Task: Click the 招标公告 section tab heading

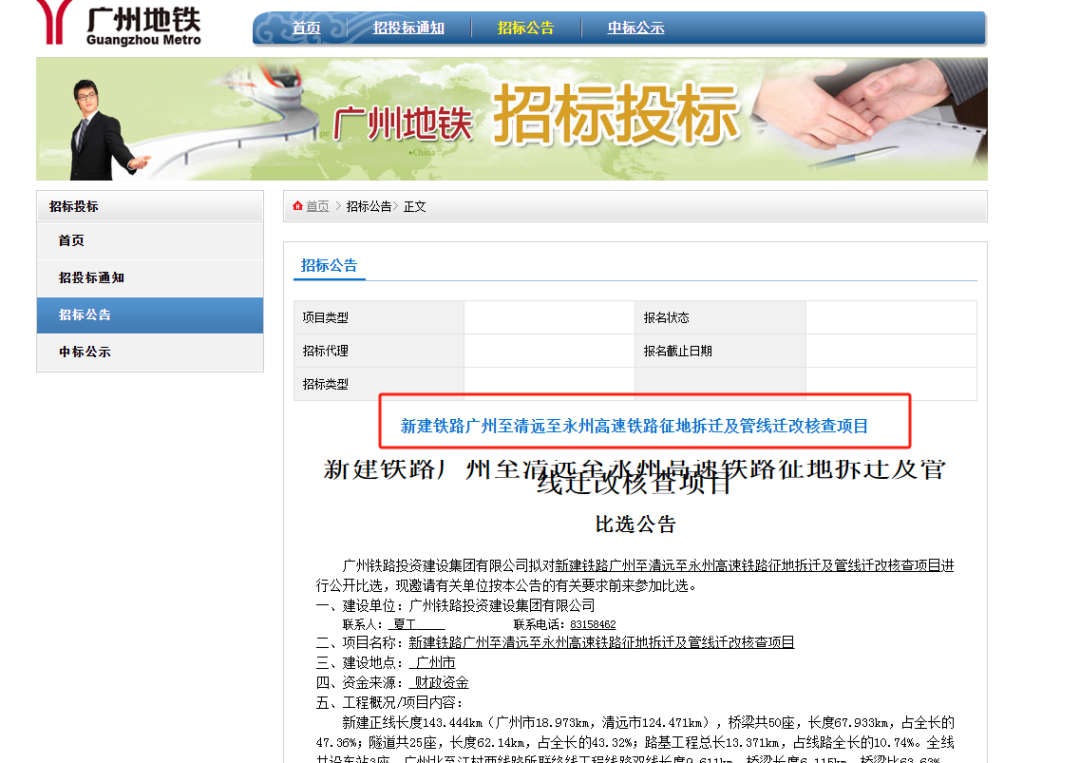Action: point(329,266)
